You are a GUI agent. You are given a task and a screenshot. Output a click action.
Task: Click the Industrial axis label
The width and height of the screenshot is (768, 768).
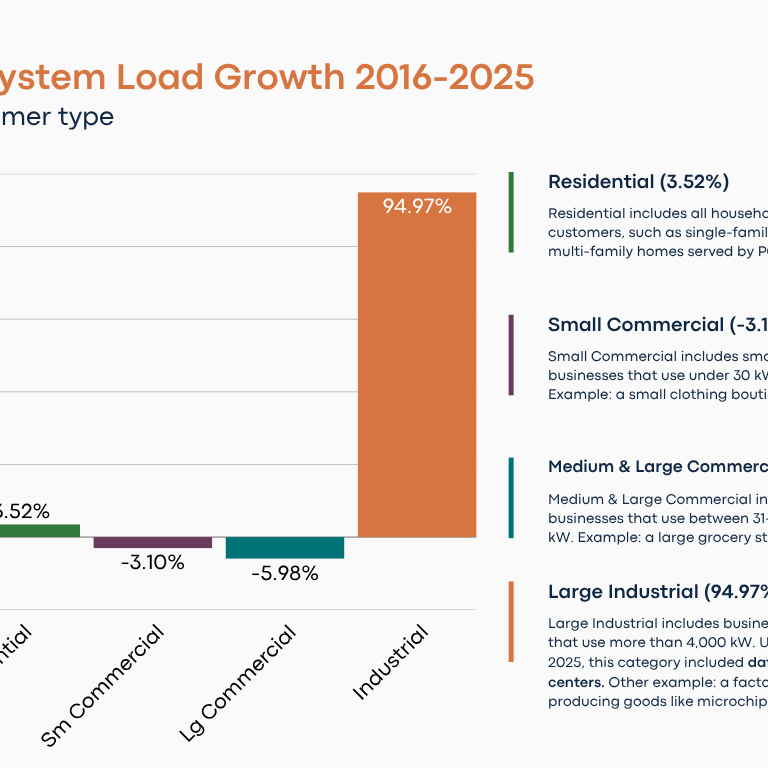(391, 662)
